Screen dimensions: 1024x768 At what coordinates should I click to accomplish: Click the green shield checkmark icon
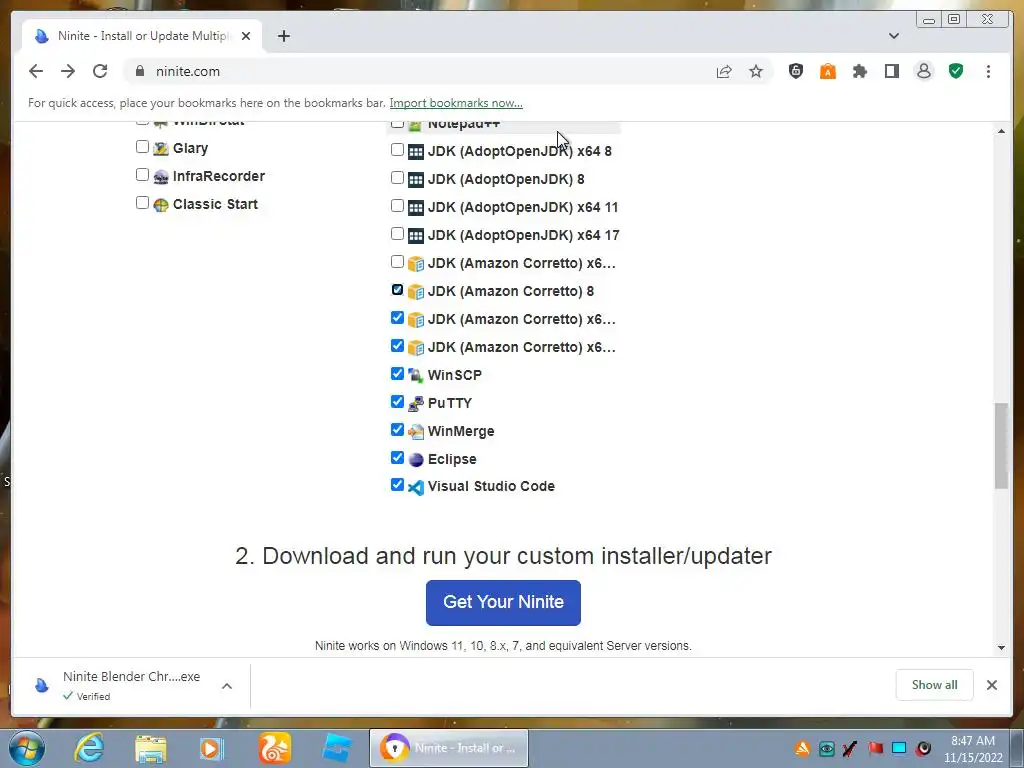click(955, 71)
